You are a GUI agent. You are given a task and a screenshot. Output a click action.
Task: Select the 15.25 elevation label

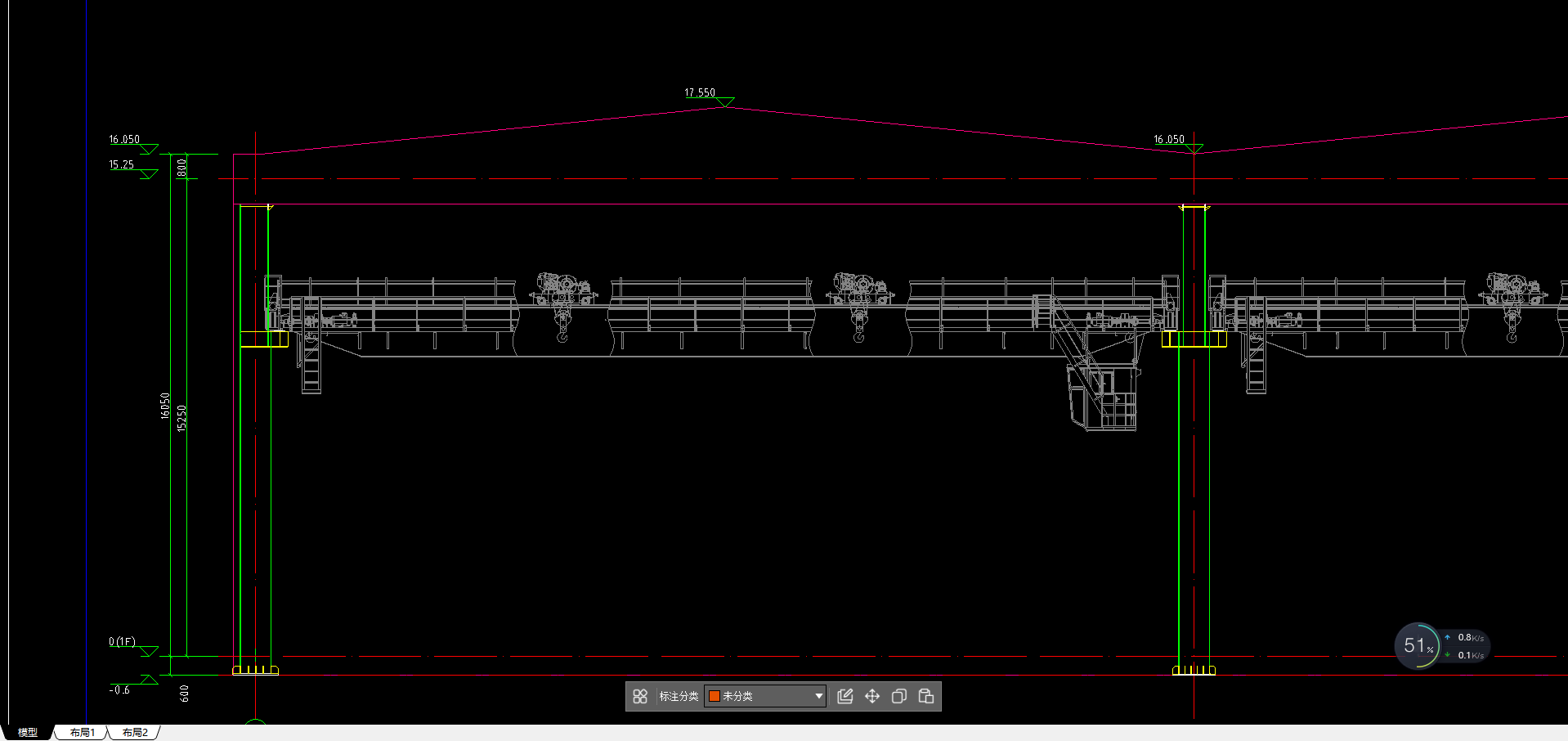tap(121, 164)
